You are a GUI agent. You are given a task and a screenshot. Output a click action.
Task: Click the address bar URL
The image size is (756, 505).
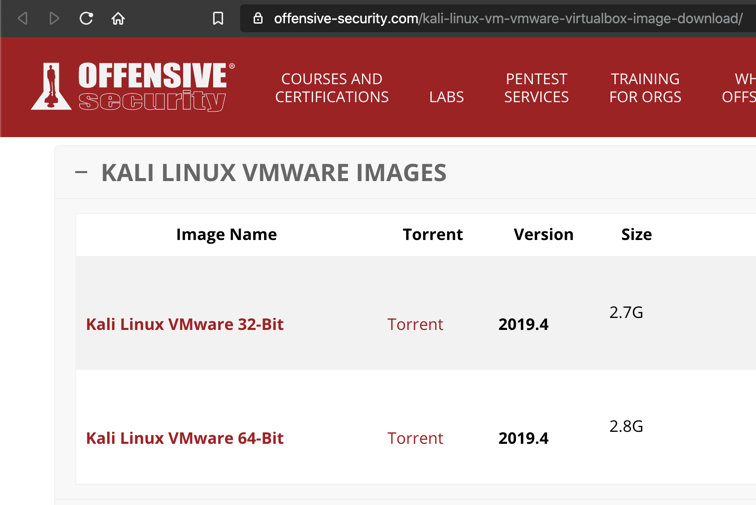(507, 18)
